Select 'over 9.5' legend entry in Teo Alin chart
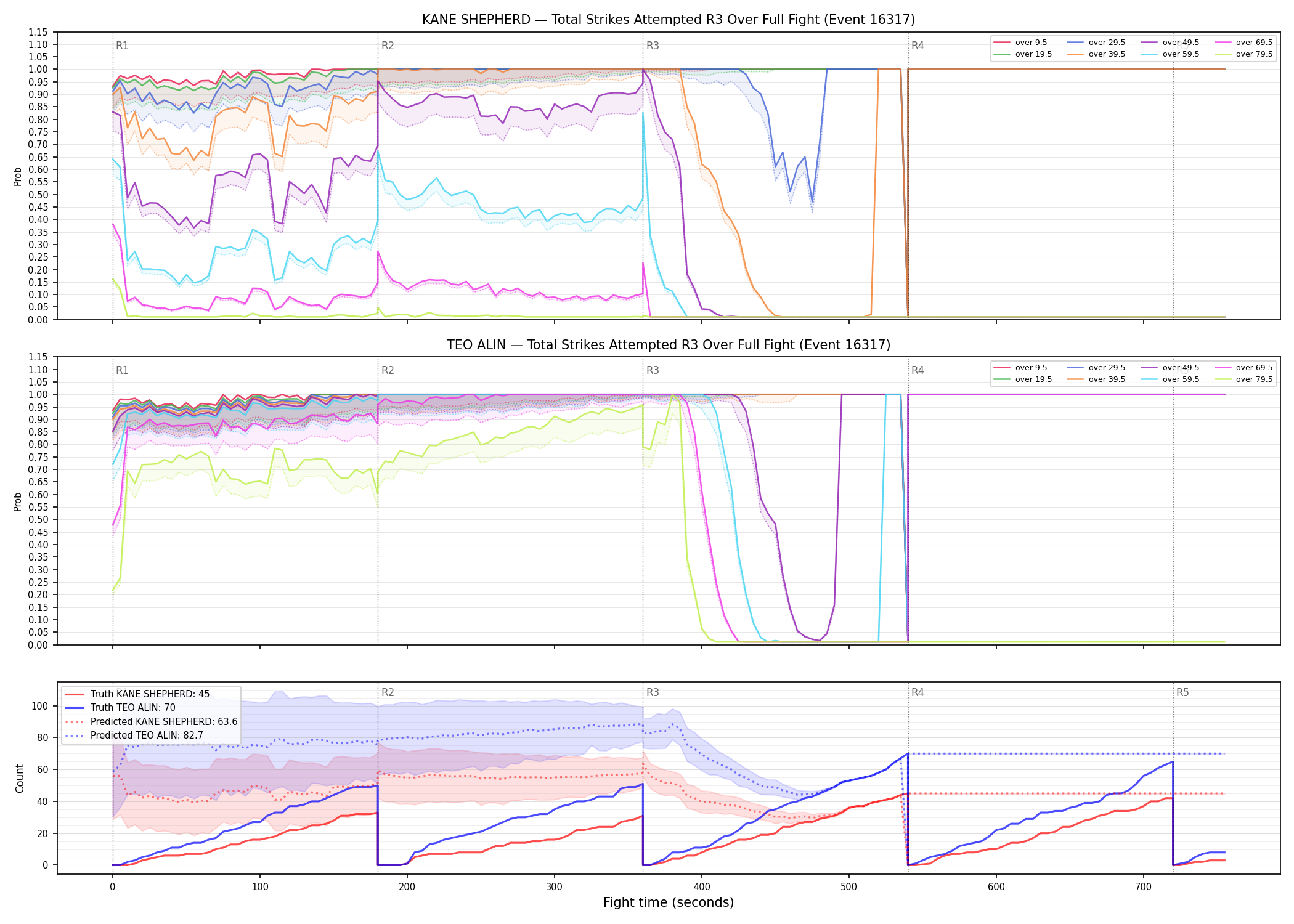Image resolution: width=1294 pixels, height=924 pixels. (1020, 368)
